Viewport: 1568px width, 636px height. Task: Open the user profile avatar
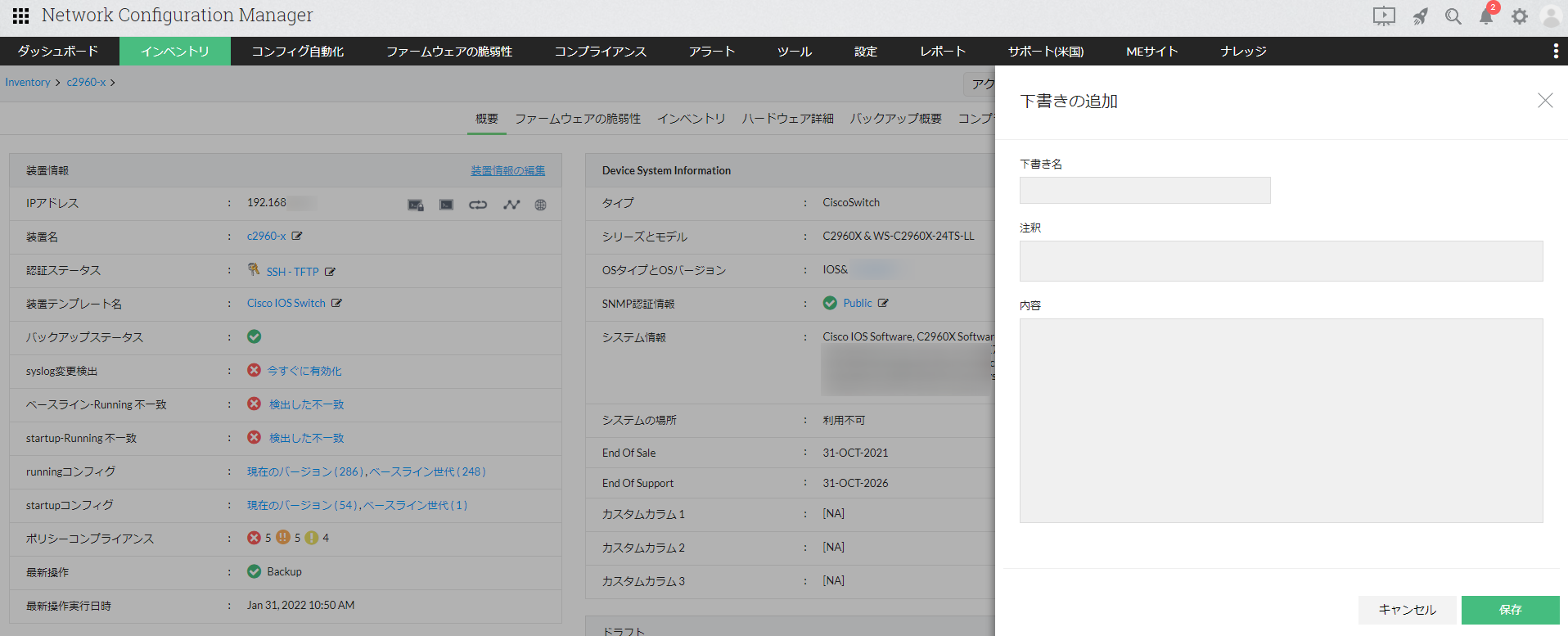pos(1550,16)
